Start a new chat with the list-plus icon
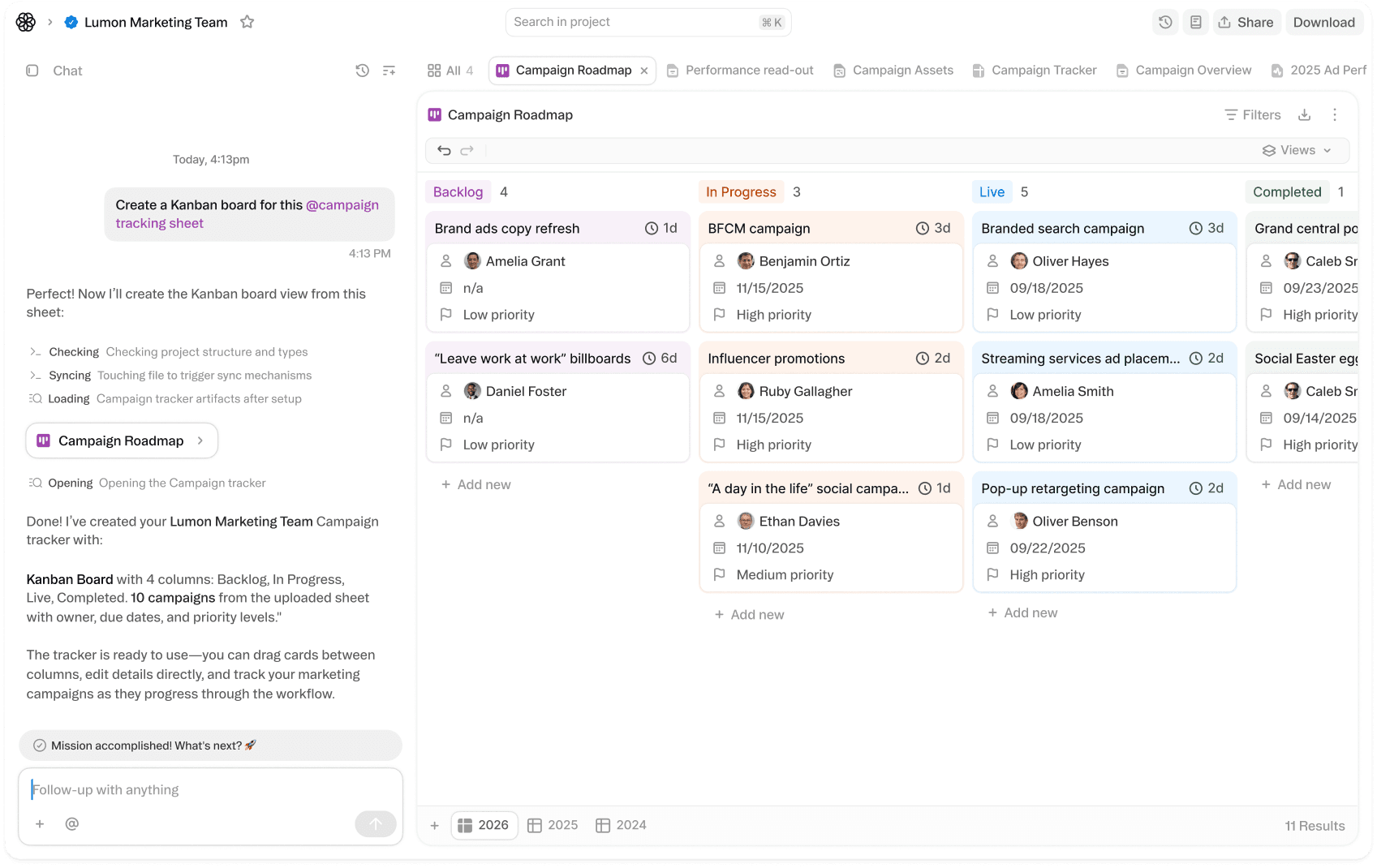 pos(389,71)
